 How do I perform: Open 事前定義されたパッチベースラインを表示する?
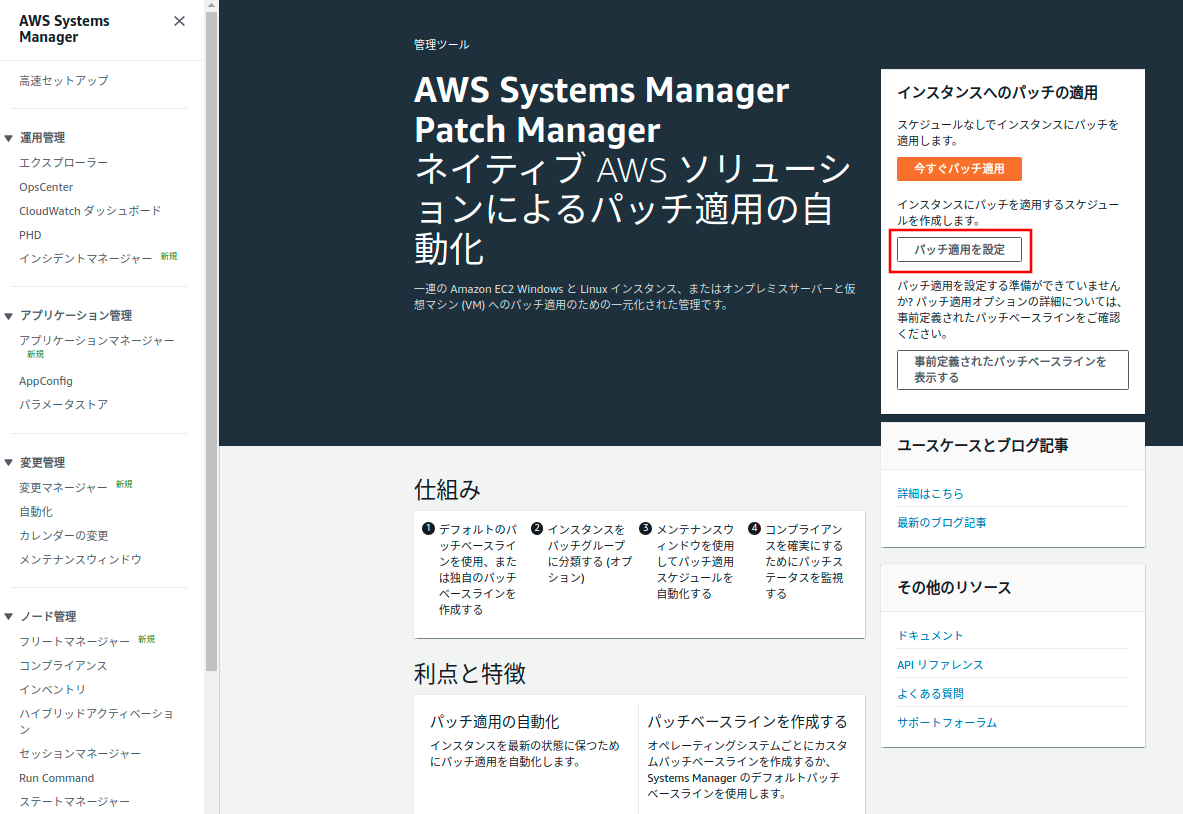[1012, 370]
